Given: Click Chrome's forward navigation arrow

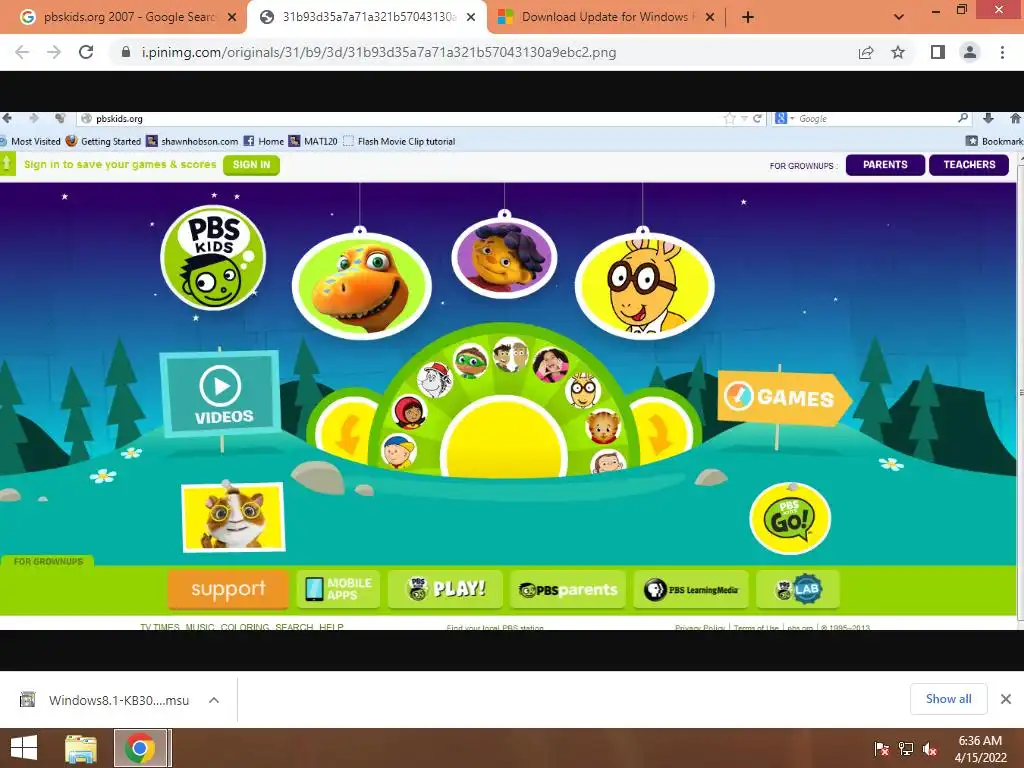Looking at the screenshot, I should (54, 52).
